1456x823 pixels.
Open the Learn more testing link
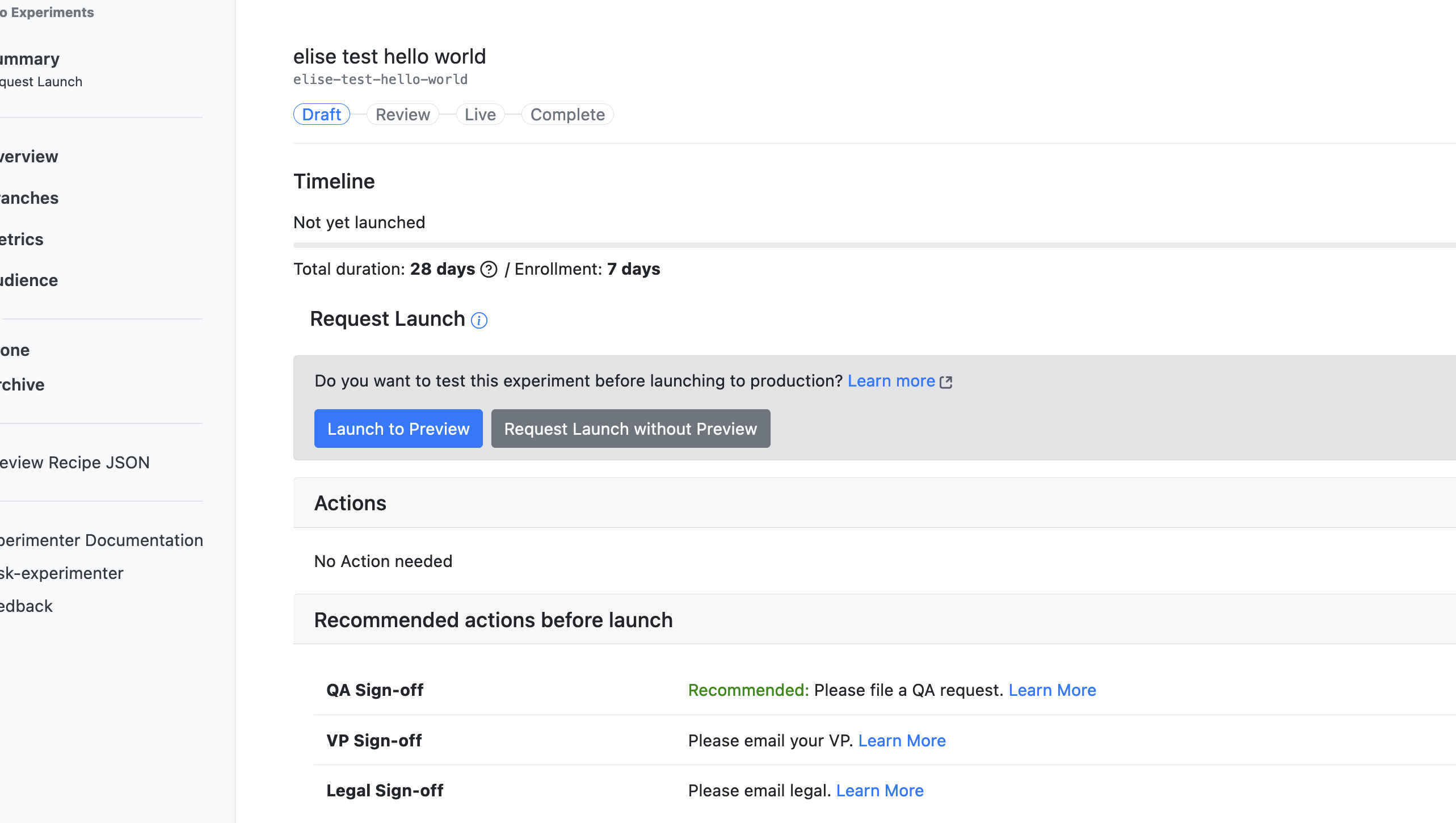pyautogui.click(x=891, y=381)
